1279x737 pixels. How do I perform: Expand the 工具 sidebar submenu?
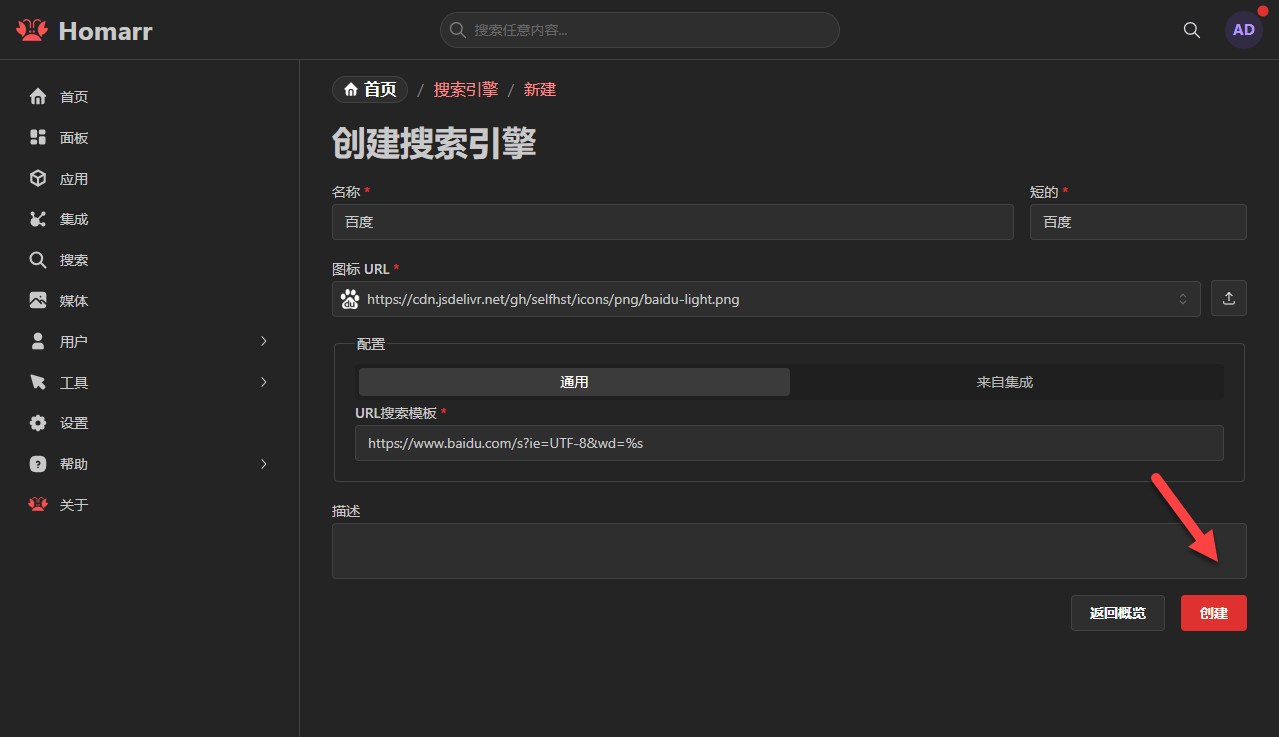click(x=264, y=383)
